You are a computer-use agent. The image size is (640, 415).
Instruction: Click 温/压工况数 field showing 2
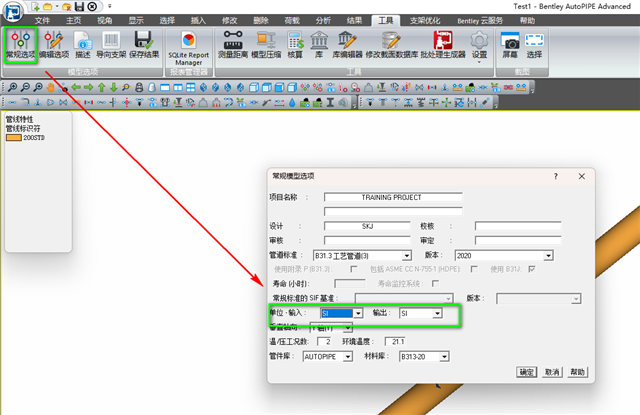(x=324, y=342)
